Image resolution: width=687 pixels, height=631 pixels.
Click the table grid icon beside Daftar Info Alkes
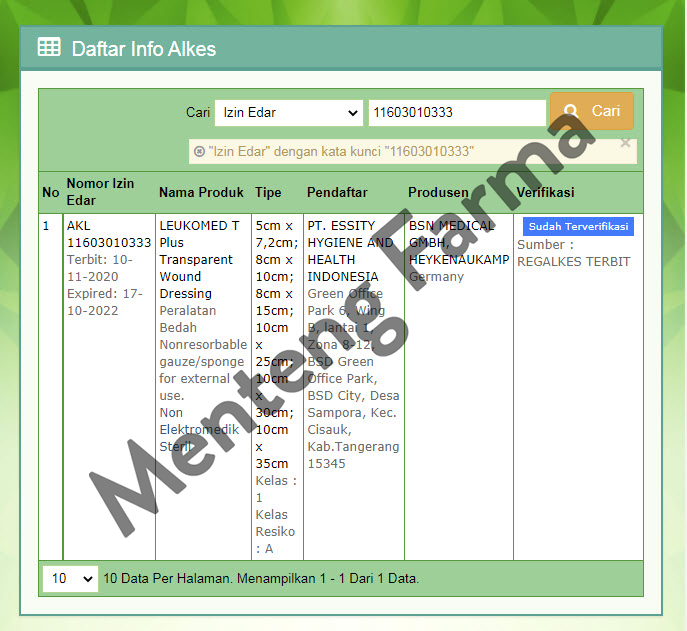tap(49, 47)
